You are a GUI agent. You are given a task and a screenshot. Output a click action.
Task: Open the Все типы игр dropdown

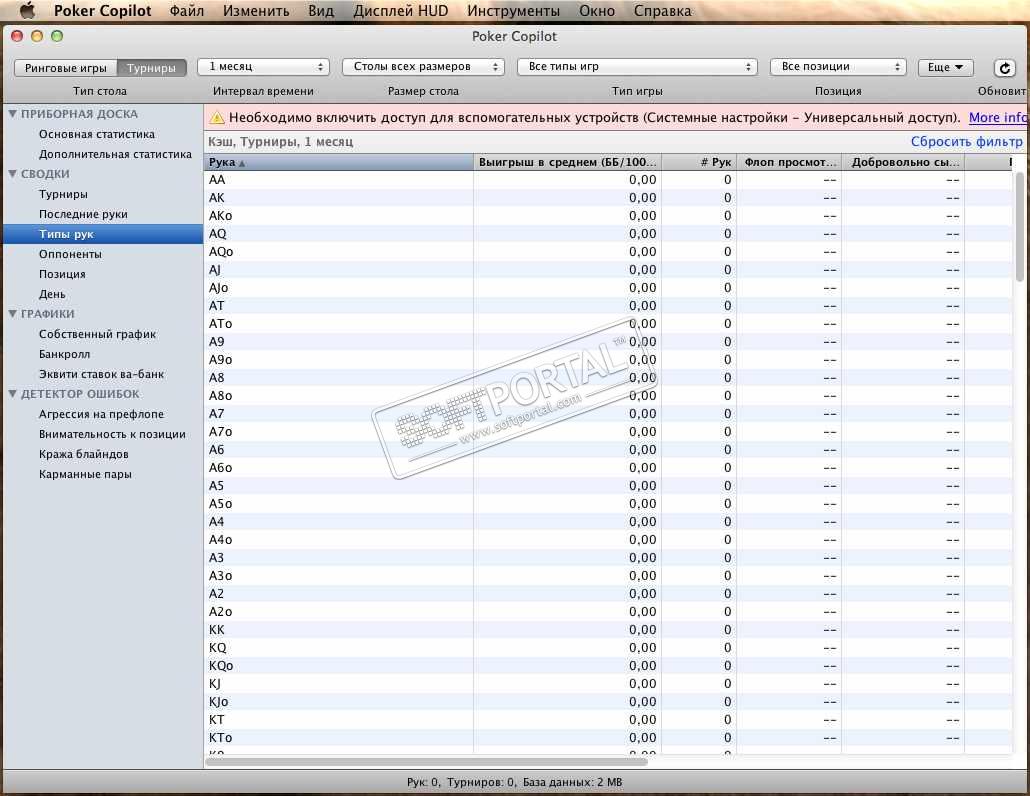(x=637, y=67)
